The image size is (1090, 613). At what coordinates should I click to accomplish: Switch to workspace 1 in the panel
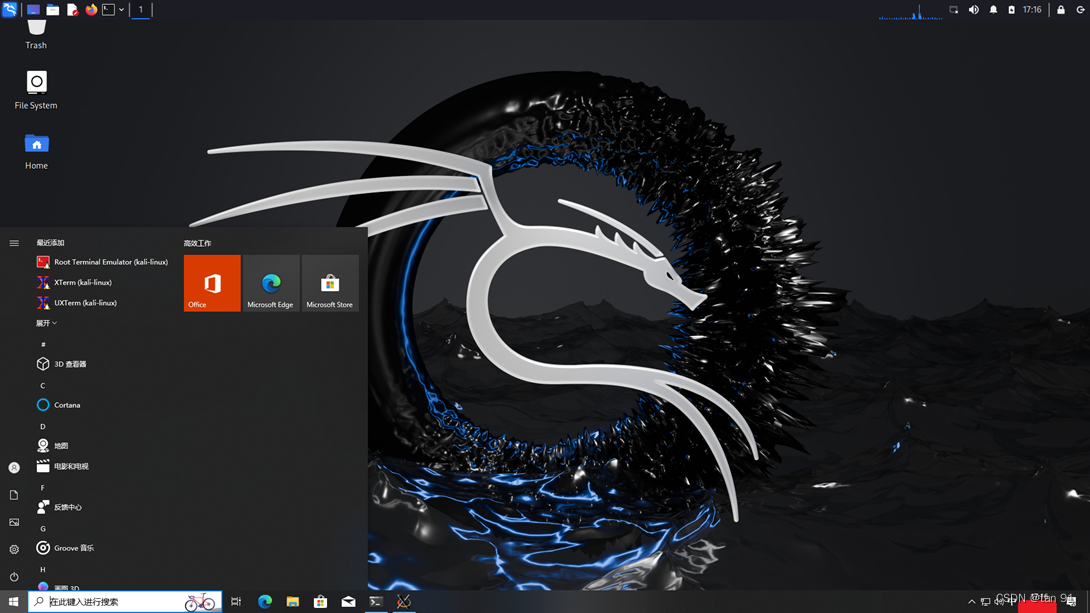tap(140, 10)
